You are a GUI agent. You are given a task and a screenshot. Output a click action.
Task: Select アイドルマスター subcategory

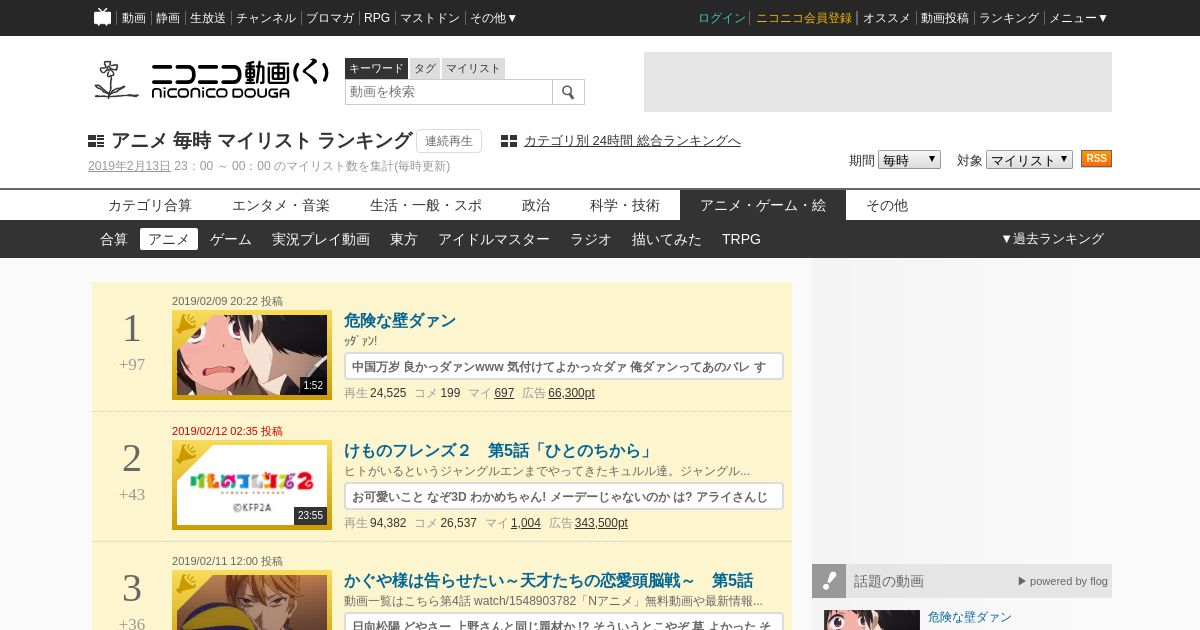494,239
